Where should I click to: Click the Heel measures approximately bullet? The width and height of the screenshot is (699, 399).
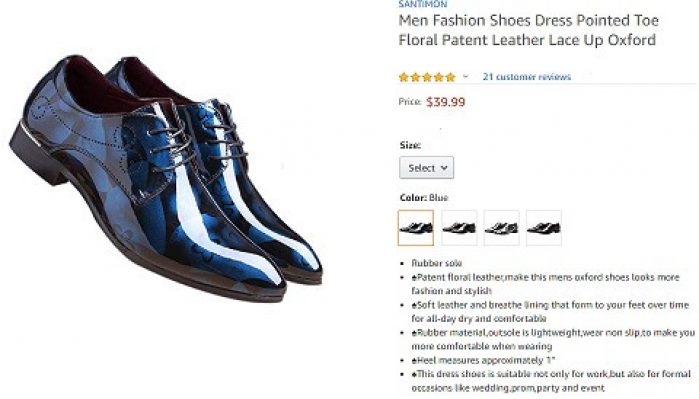pyautogui.click(x=483, y=360)
